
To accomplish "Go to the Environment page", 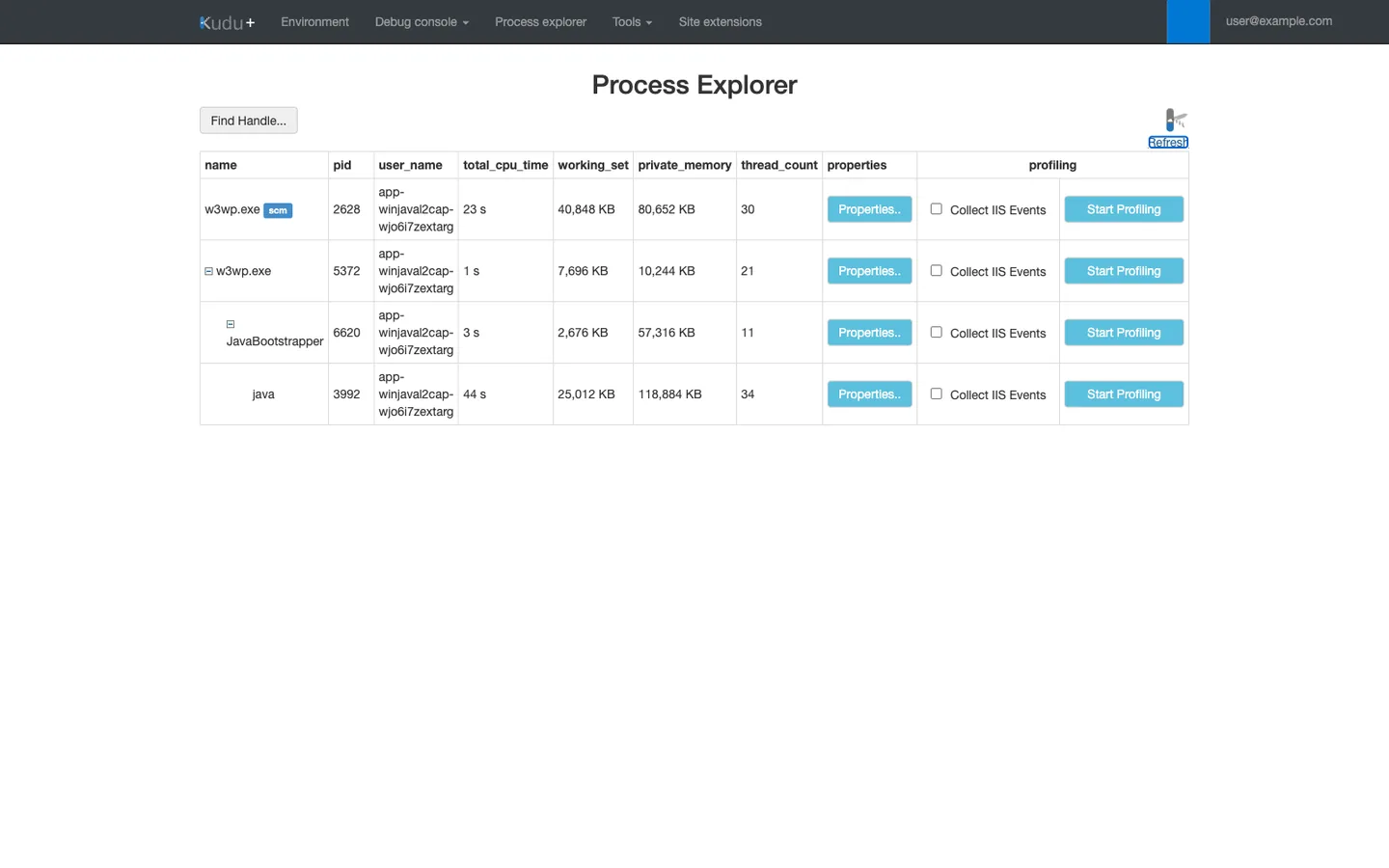I will 315,22.
